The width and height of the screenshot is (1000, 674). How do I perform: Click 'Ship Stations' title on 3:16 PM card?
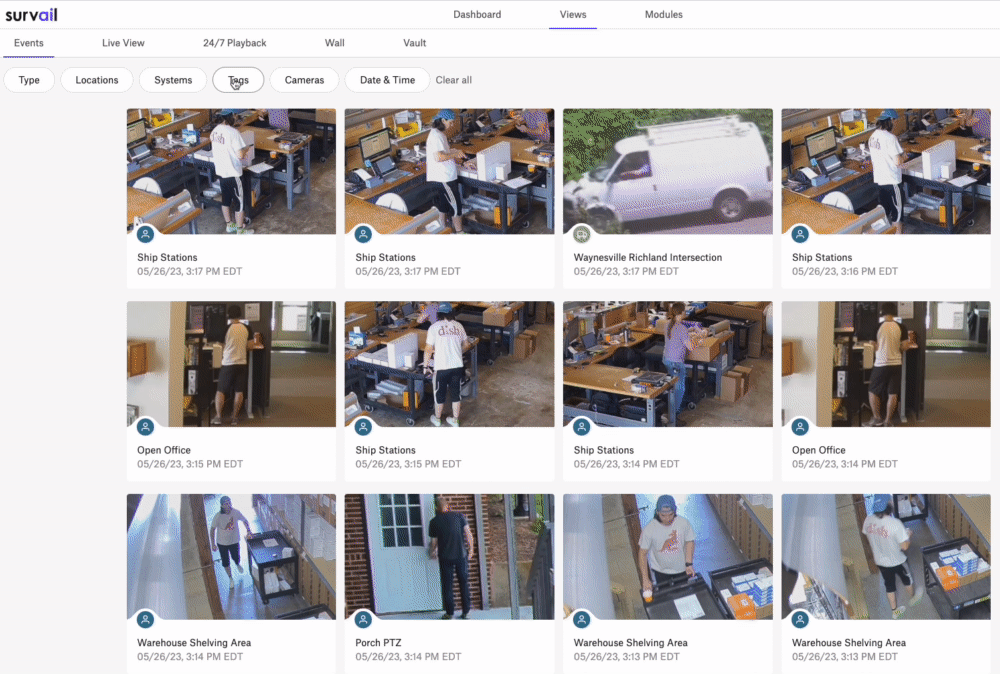point(822,258)
